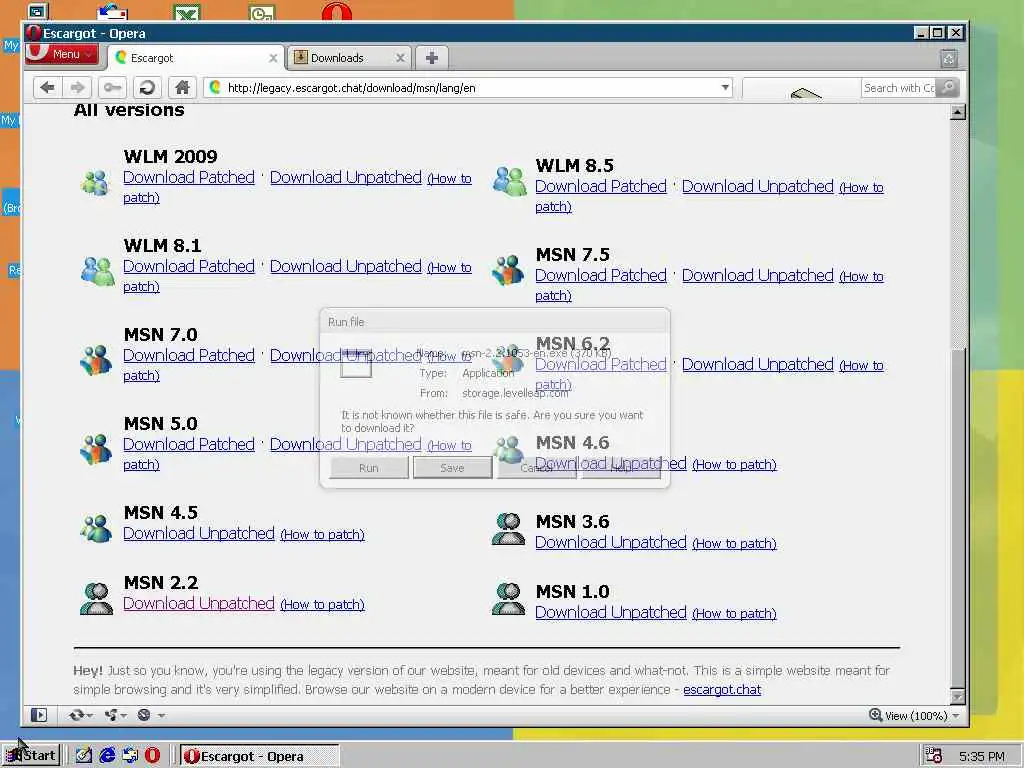1024x768 pixels.
Task: Open How to patch for MSN 3.6
Action: pos(734,544)
